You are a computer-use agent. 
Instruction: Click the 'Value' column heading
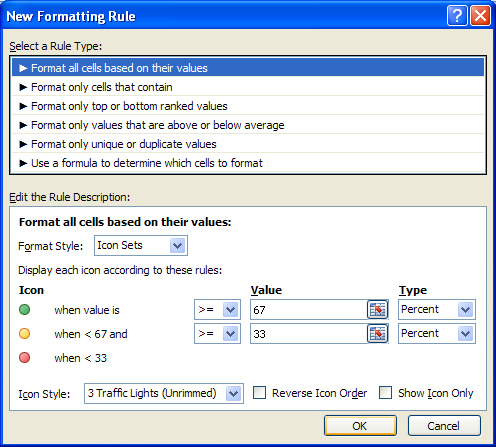click(266, 290)
